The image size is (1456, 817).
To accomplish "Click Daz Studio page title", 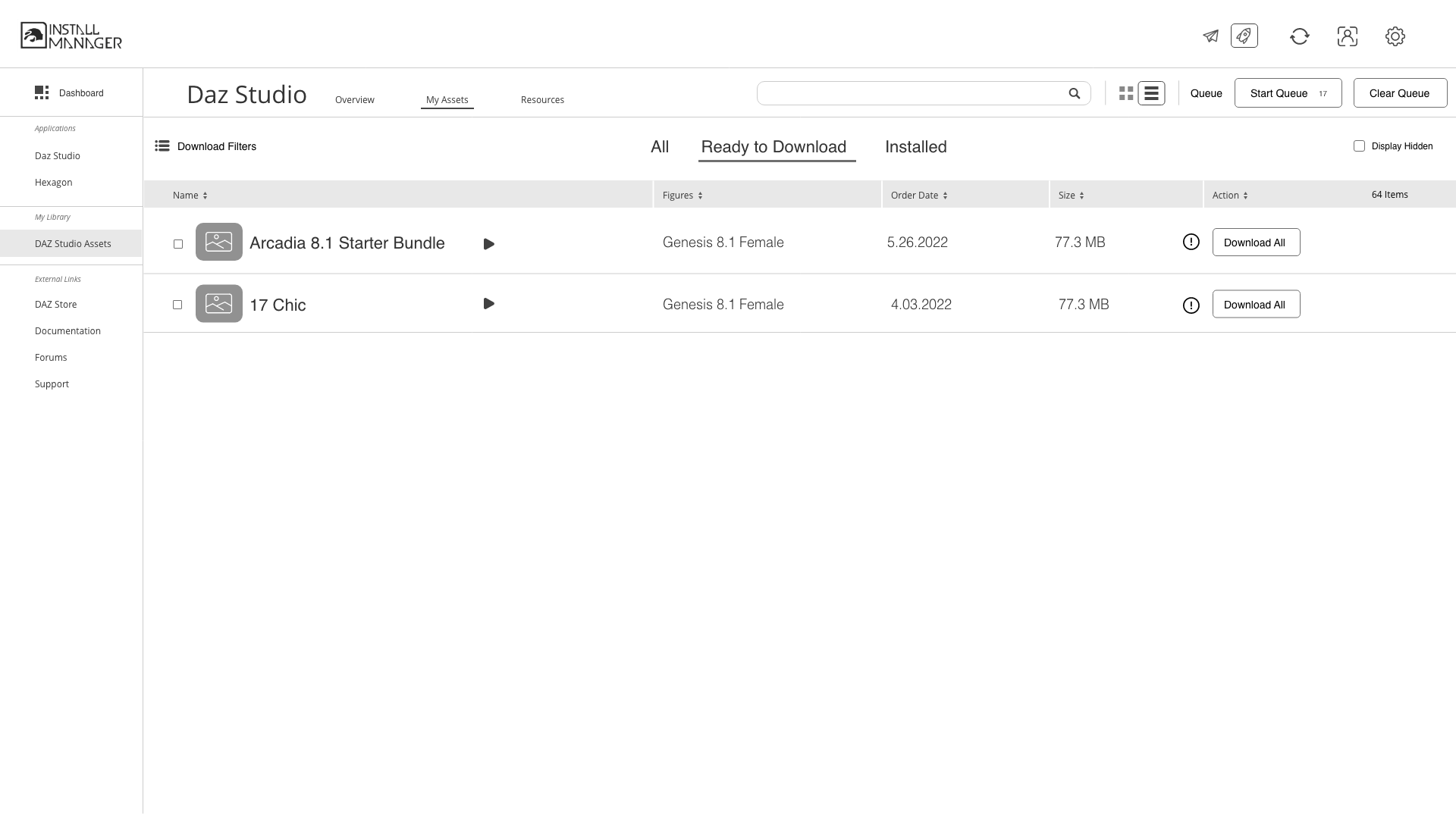I will click(x=247, y=94).
